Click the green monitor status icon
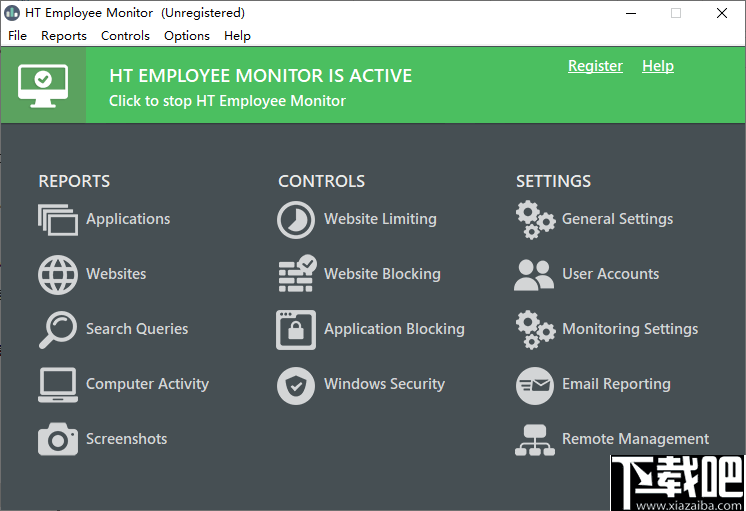 [43, 86]
